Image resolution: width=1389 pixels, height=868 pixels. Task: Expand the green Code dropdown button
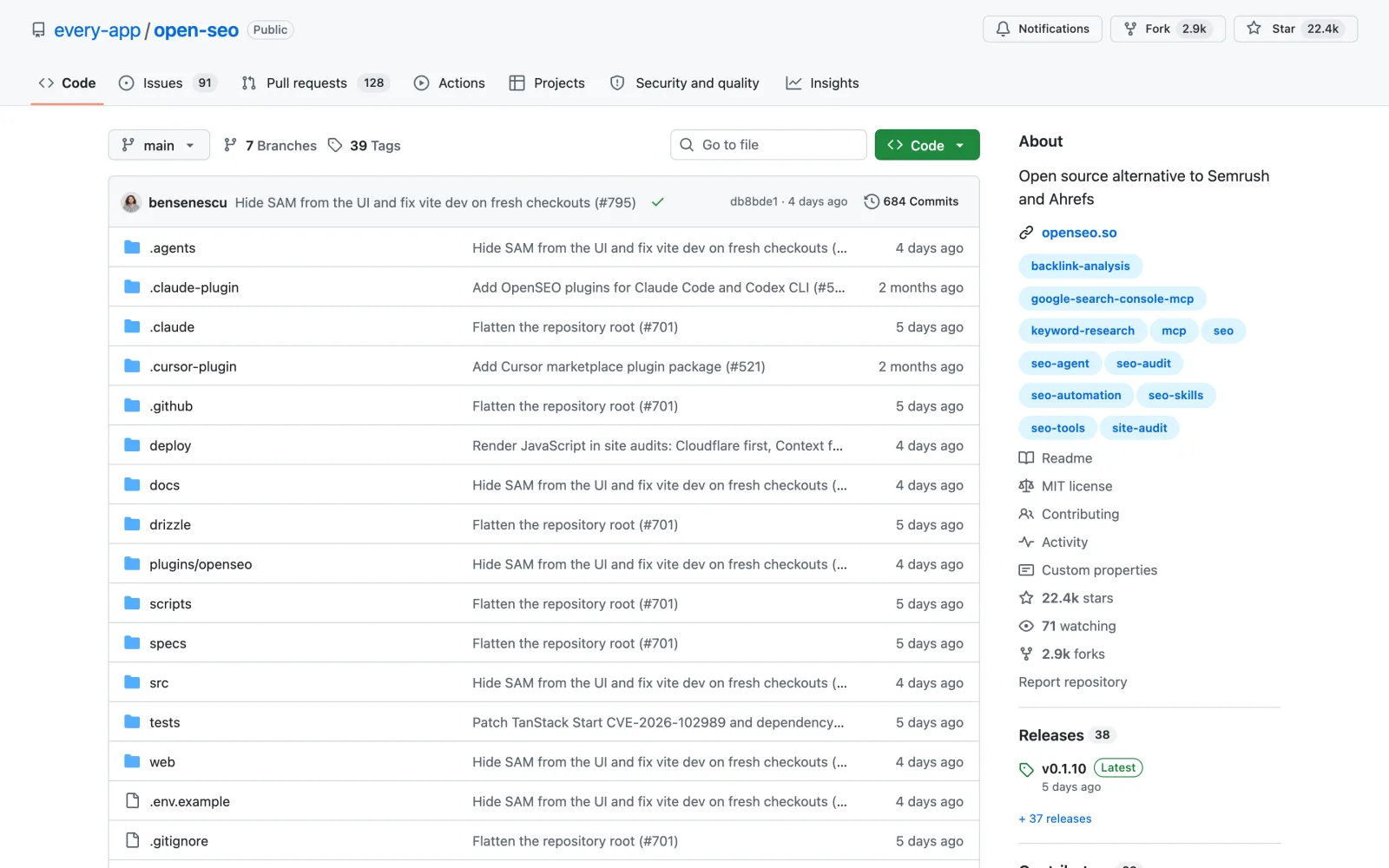tap(927, 145)
